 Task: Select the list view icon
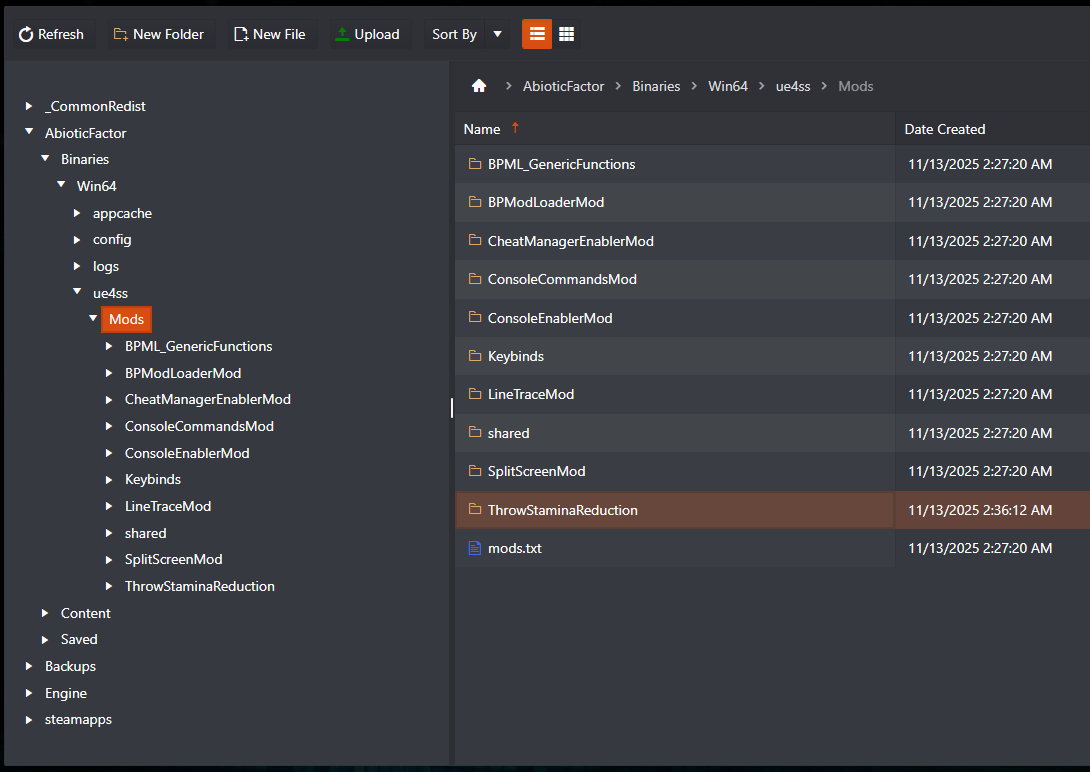point(536,33)
